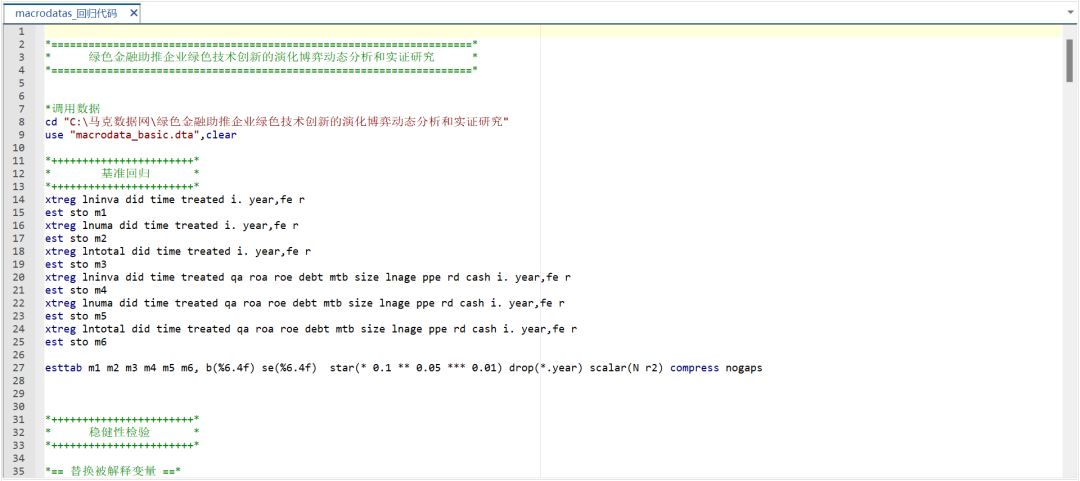
Task: Click the star(* 0.1 ** 0.05 *** 0.01) option
Action: (417, 368)
